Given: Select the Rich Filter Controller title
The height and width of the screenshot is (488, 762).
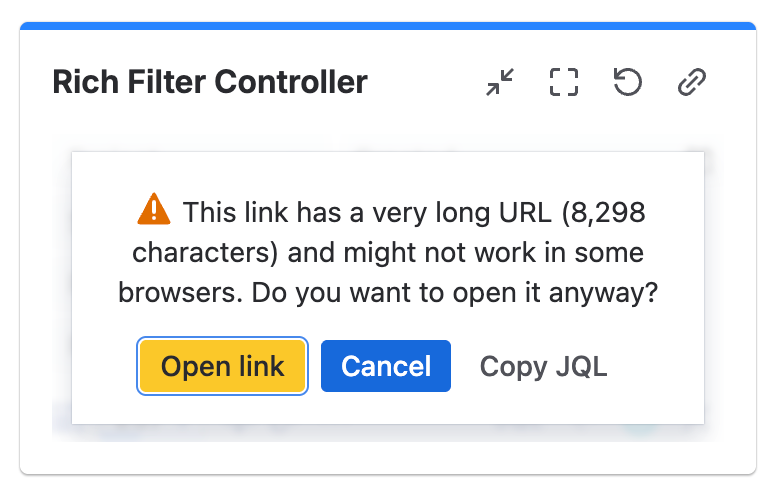Looking at the screenshot, I should (x=210, y=82).
